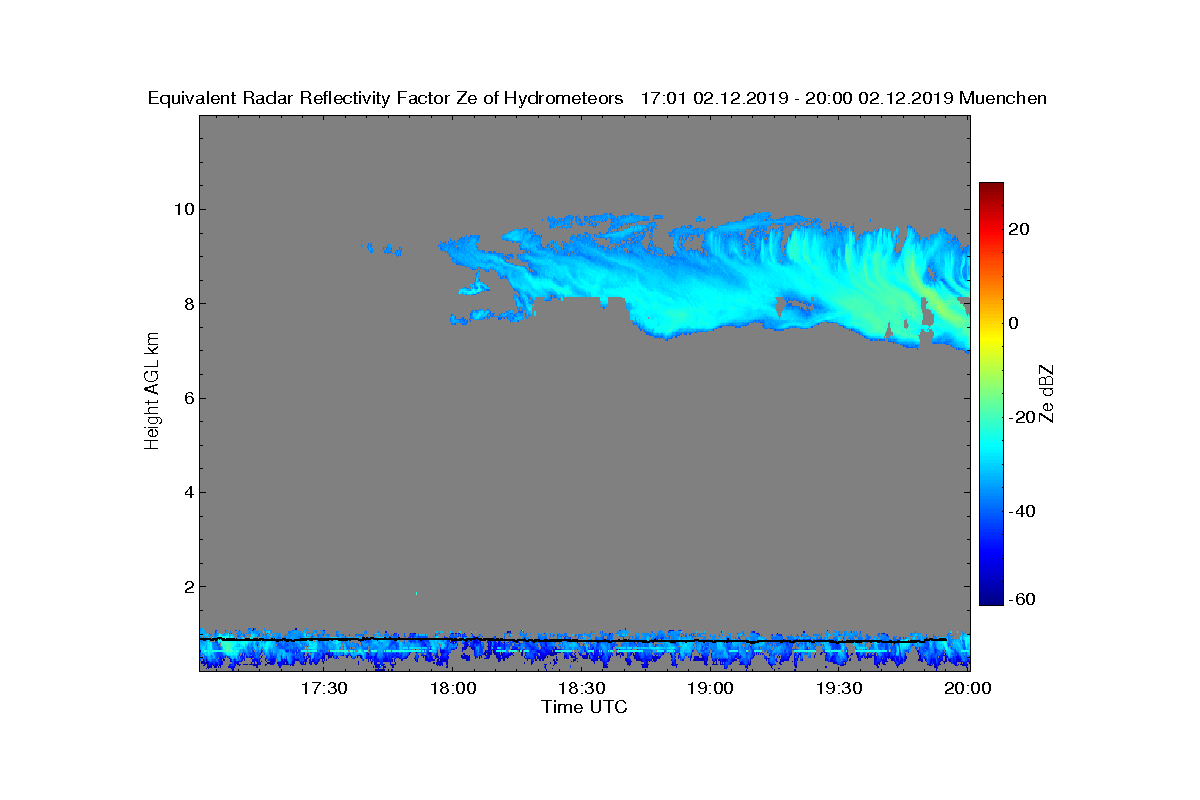Click the colorbar value -40

(1020, 511)
